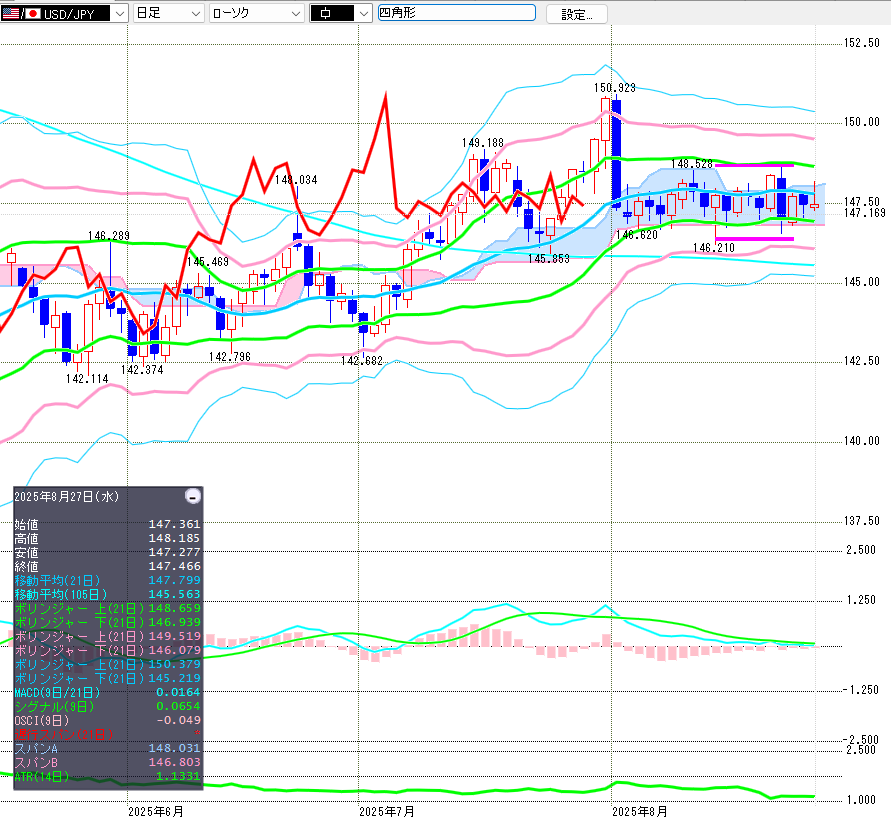
Task: Select the MACD(9日/21日) row
Action: (x=107, y=692)
